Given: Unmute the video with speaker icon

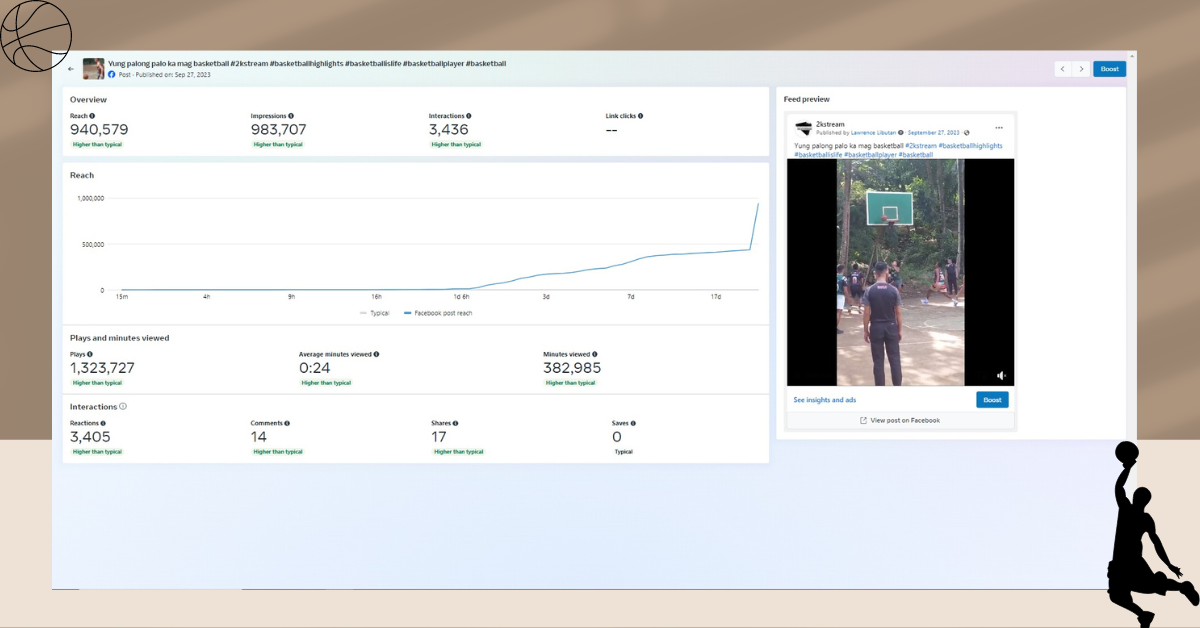Looking at the screenshot, I should 1001,375.
